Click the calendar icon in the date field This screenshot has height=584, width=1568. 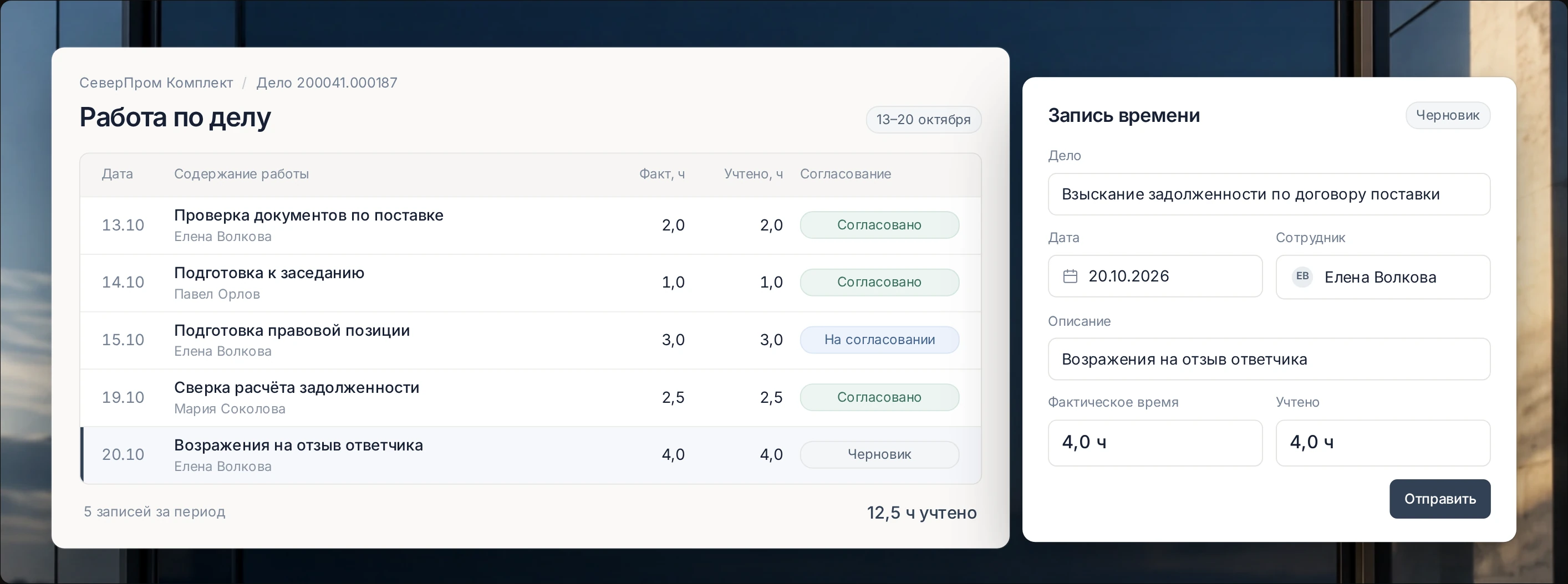(1070, 276)
